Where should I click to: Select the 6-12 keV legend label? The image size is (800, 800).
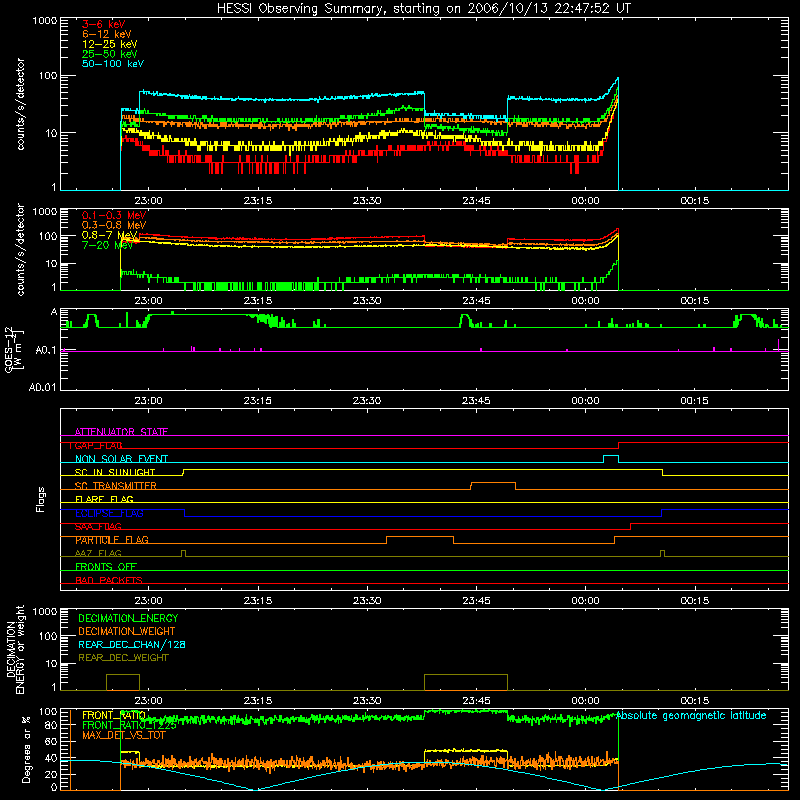[x=107, y=34]
